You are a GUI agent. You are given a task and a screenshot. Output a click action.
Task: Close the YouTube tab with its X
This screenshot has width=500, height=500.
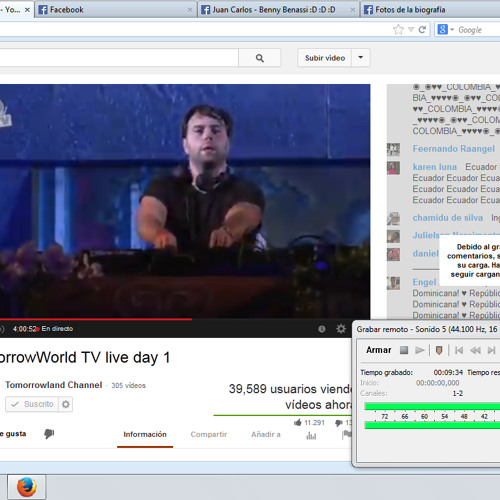click(x=27, y=10)
